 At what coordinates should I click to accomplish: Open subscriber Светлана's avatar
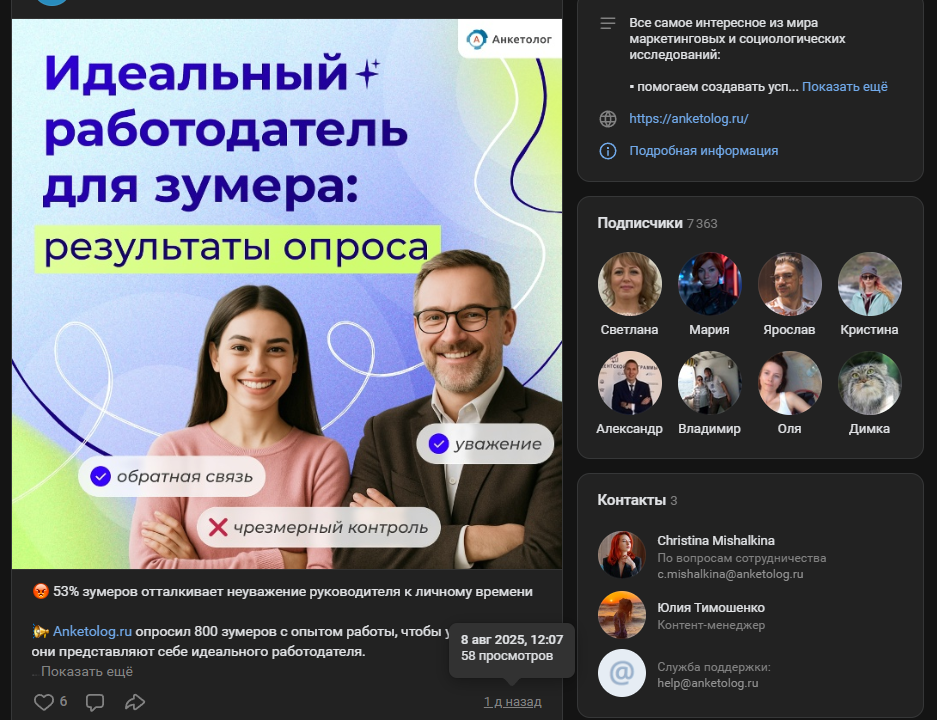coord(629,284)
